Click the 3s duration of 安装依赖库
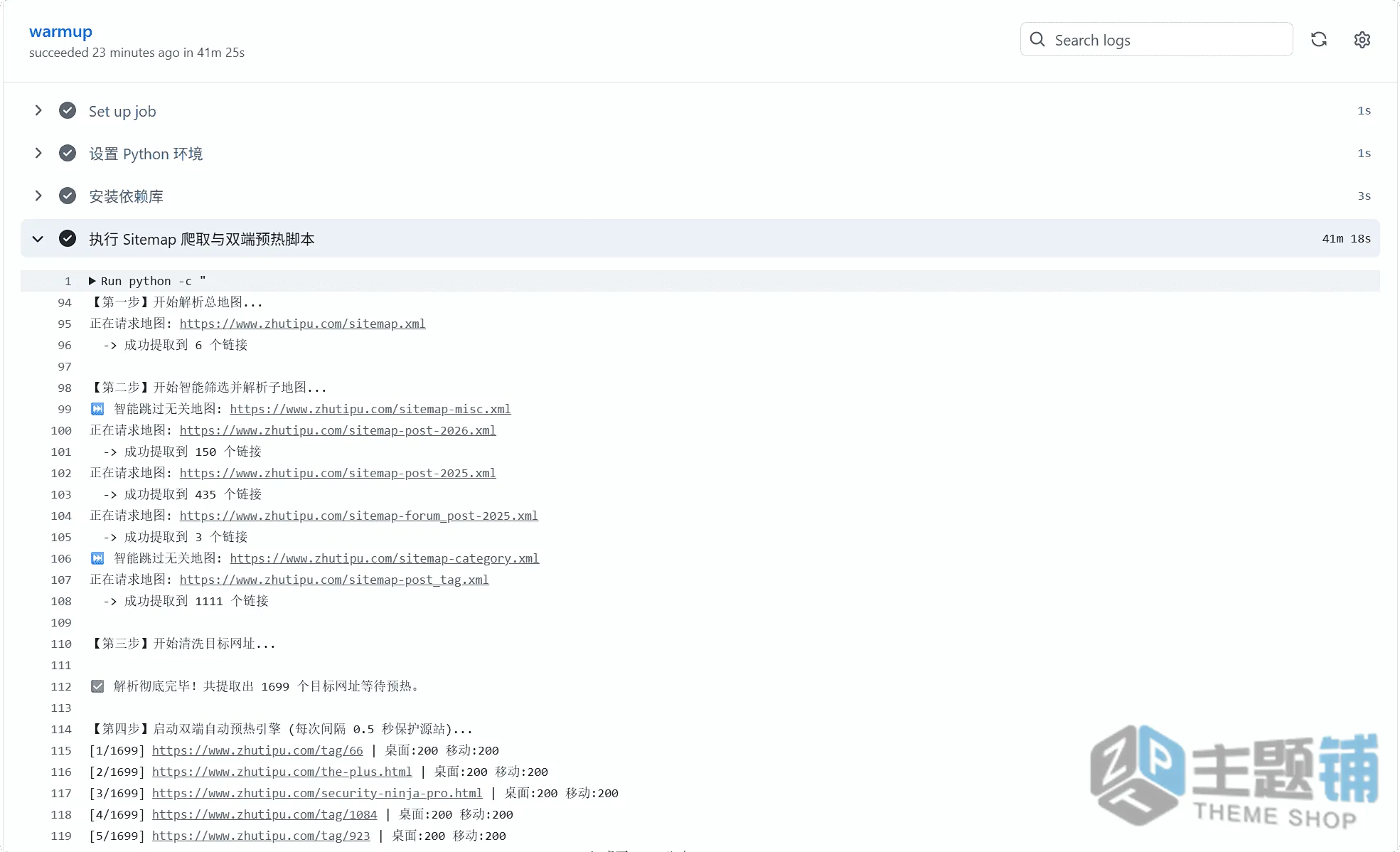The width and height of the screenshot is (1400, 852). [x=1364, y=196]
